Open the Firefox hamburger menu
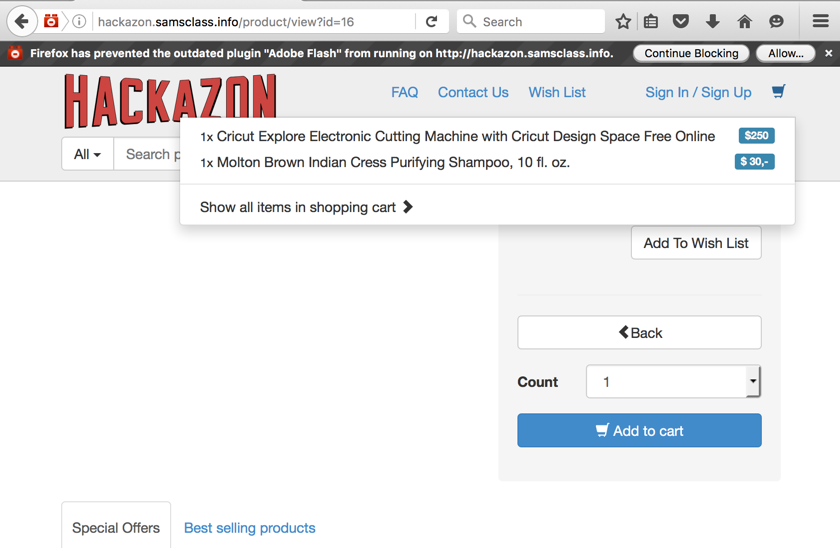Image resolution: width=840 pixels, height=548 pixels. pos(820,21)
